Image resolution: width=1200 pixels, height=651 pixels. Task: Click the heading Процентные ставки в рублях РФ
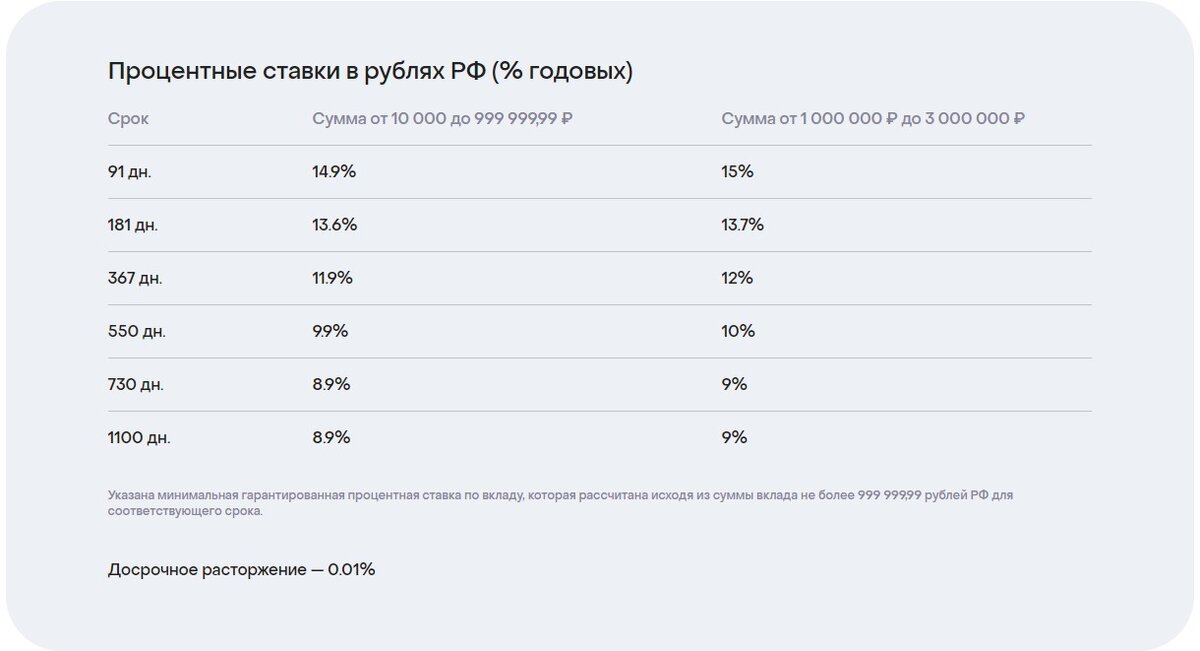[370, 72]
